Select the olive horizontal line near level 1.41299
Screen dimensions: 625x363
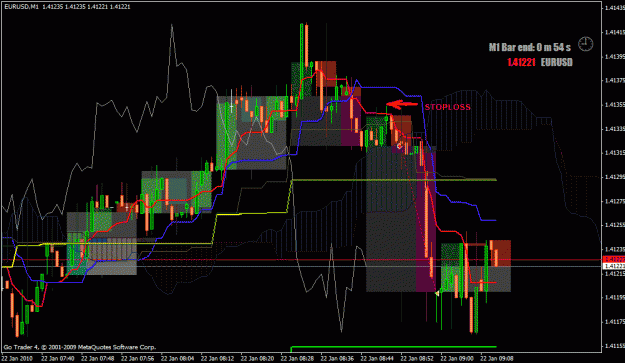[x=394, y=180]
